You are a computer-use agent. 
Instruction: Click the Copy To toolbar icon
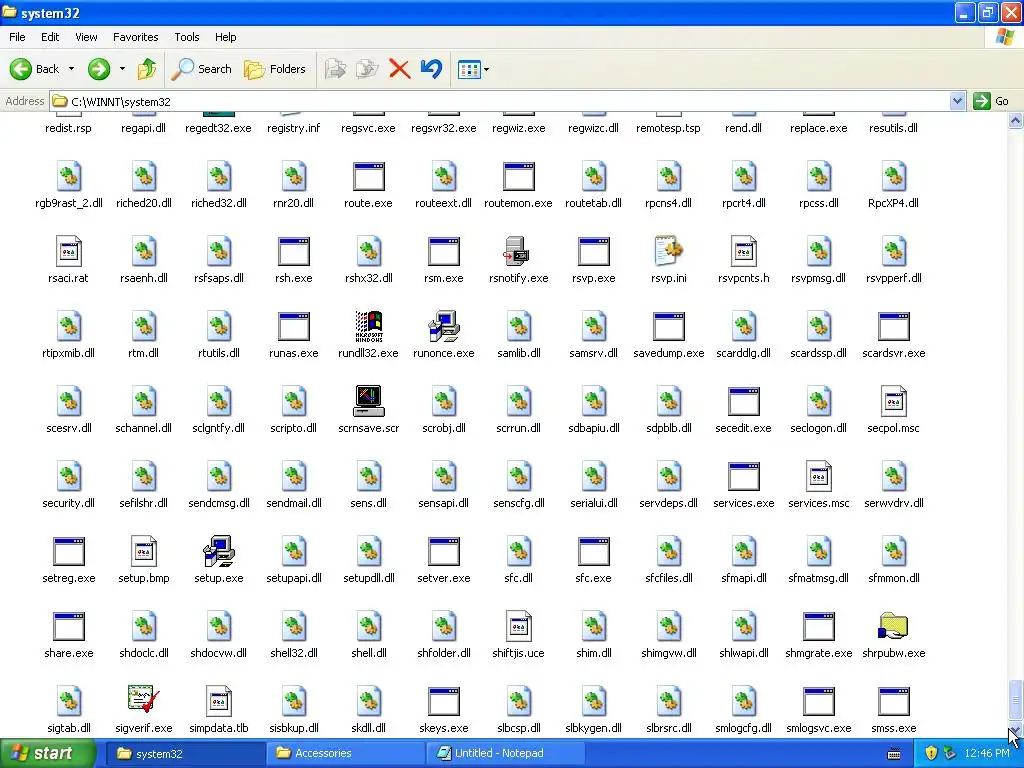[x=367, y=69]
